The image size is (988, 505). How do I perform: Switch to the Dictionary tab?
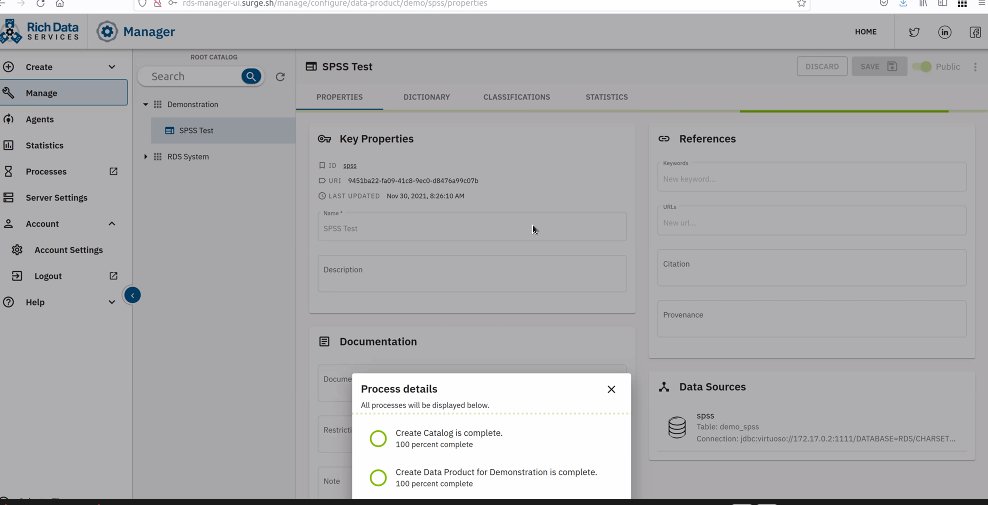coord(427,97)
